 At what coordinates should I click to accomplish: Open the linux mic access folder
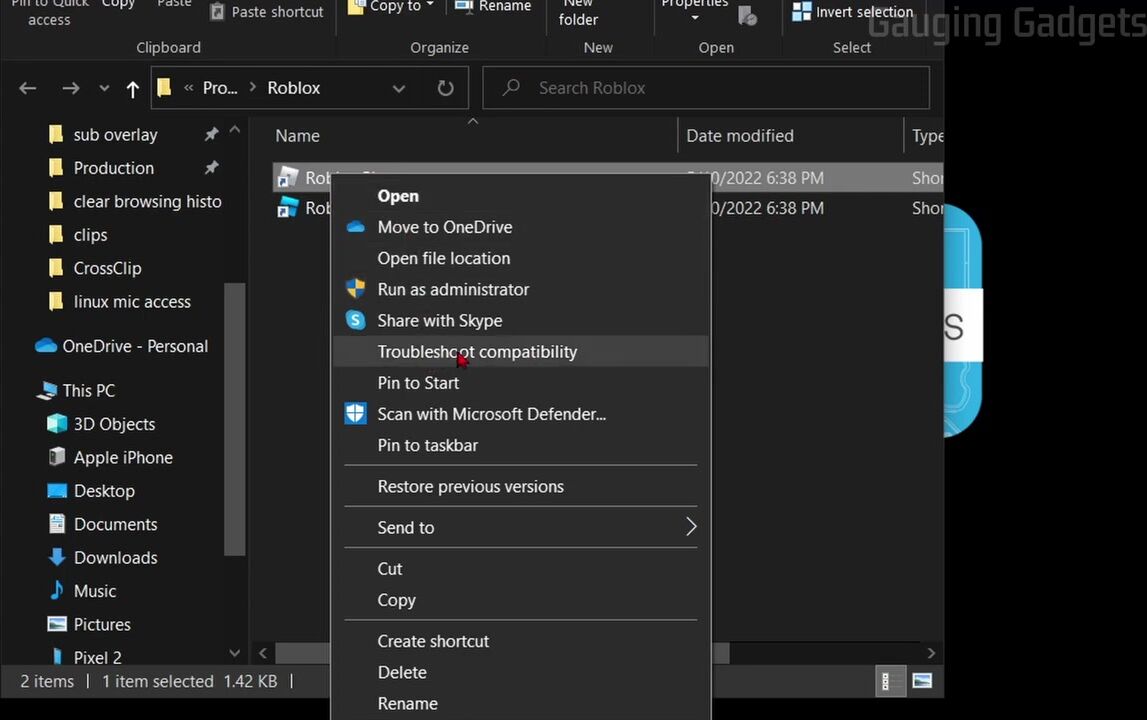tap(132, 301)
